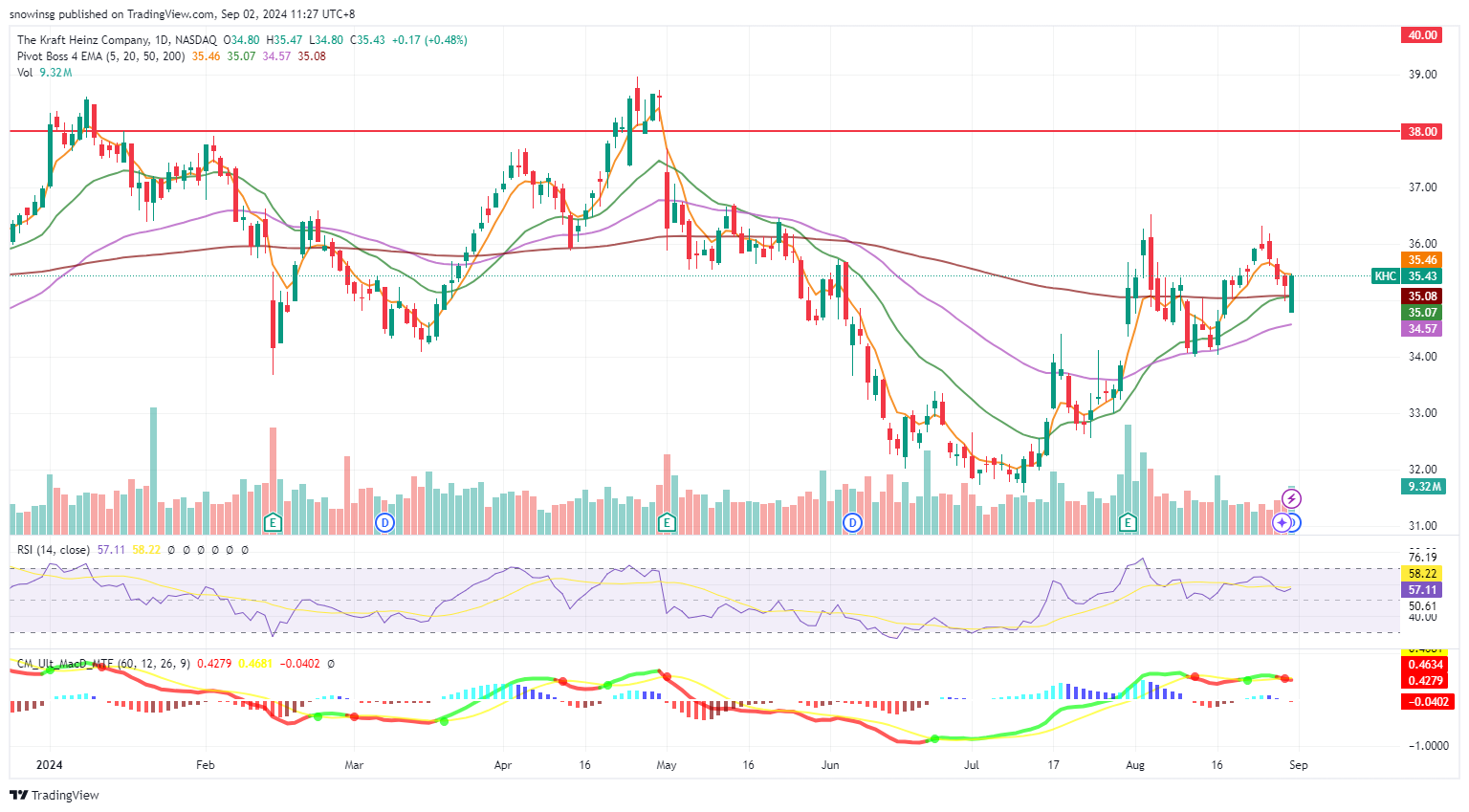This screenshot has width=1469, height=812.
Task: Click the dividend D marker in March
Action: click(384, 522)
